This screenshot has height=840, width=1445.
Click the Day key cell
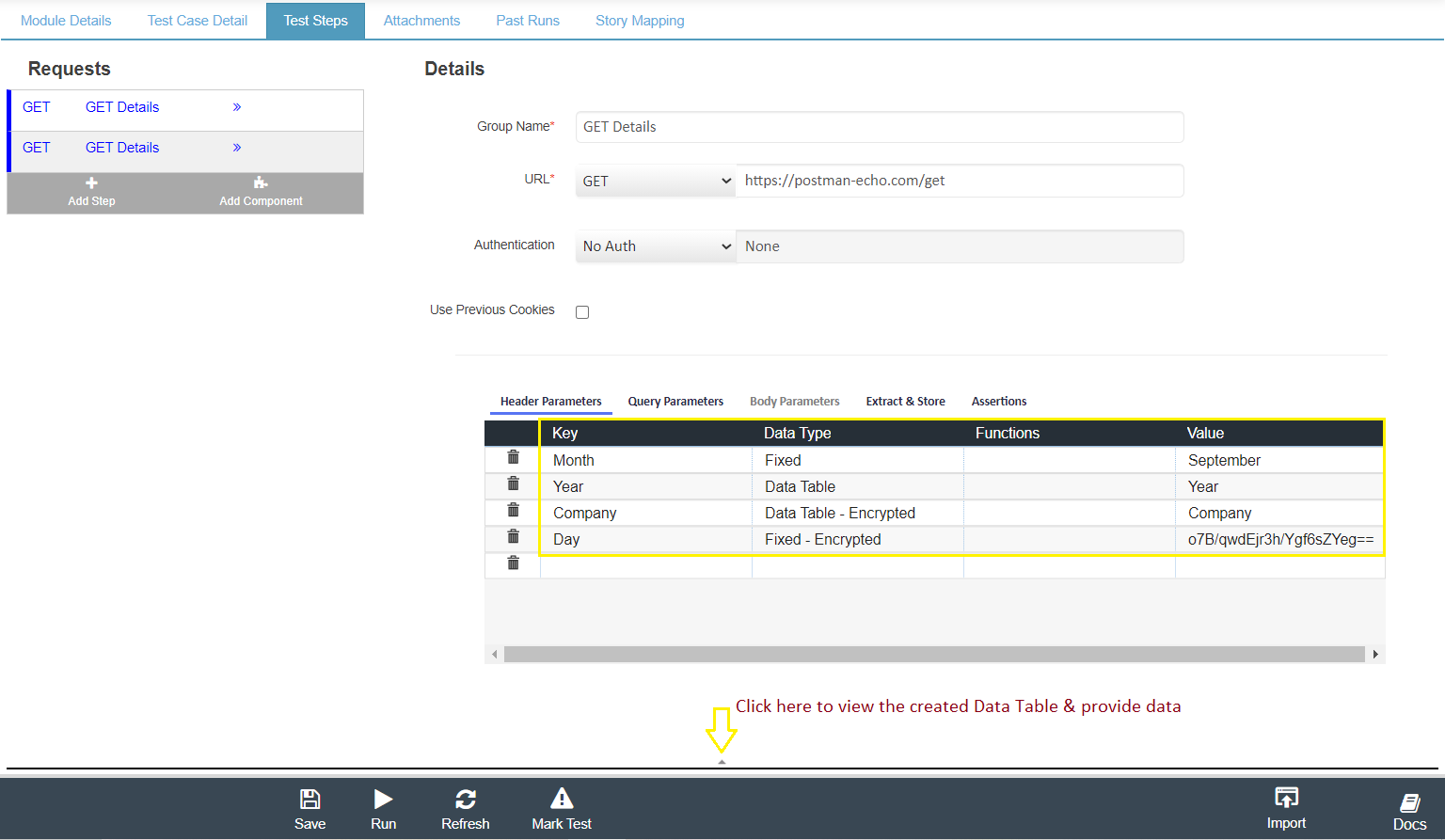[x=646, y=539]
